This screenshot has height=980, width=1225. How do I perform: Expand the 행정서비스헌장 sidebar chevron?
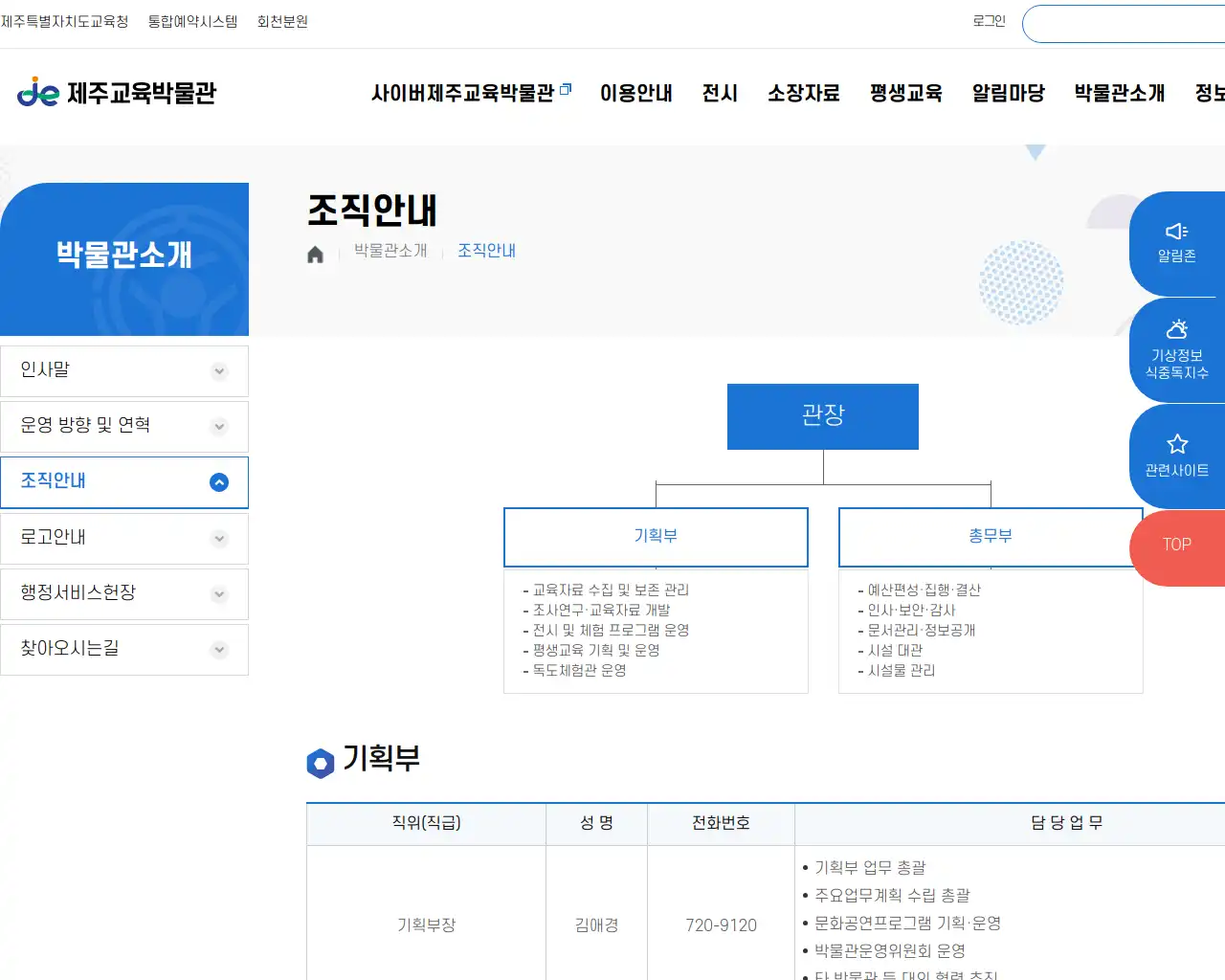click(x=219, y=594)
